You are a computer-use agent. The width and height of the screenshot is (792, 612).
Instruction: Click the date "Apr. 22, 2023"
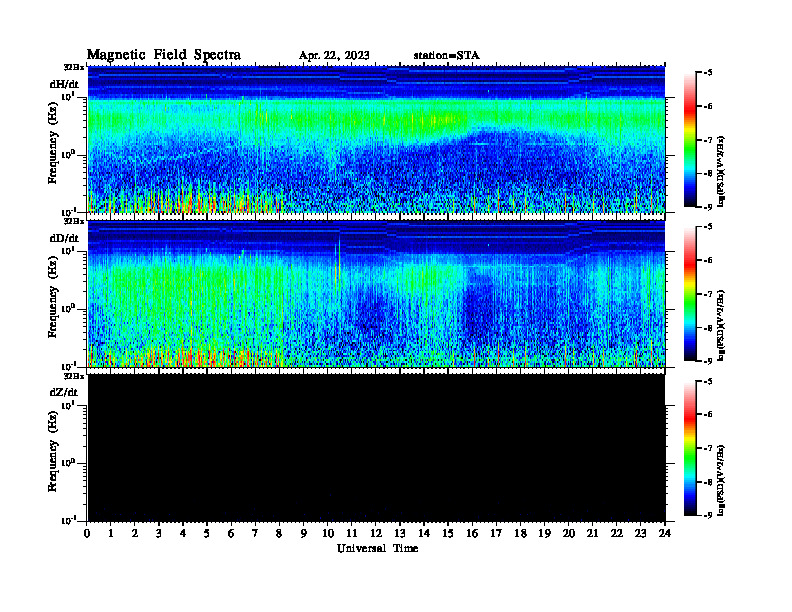(x=334, y=56)
